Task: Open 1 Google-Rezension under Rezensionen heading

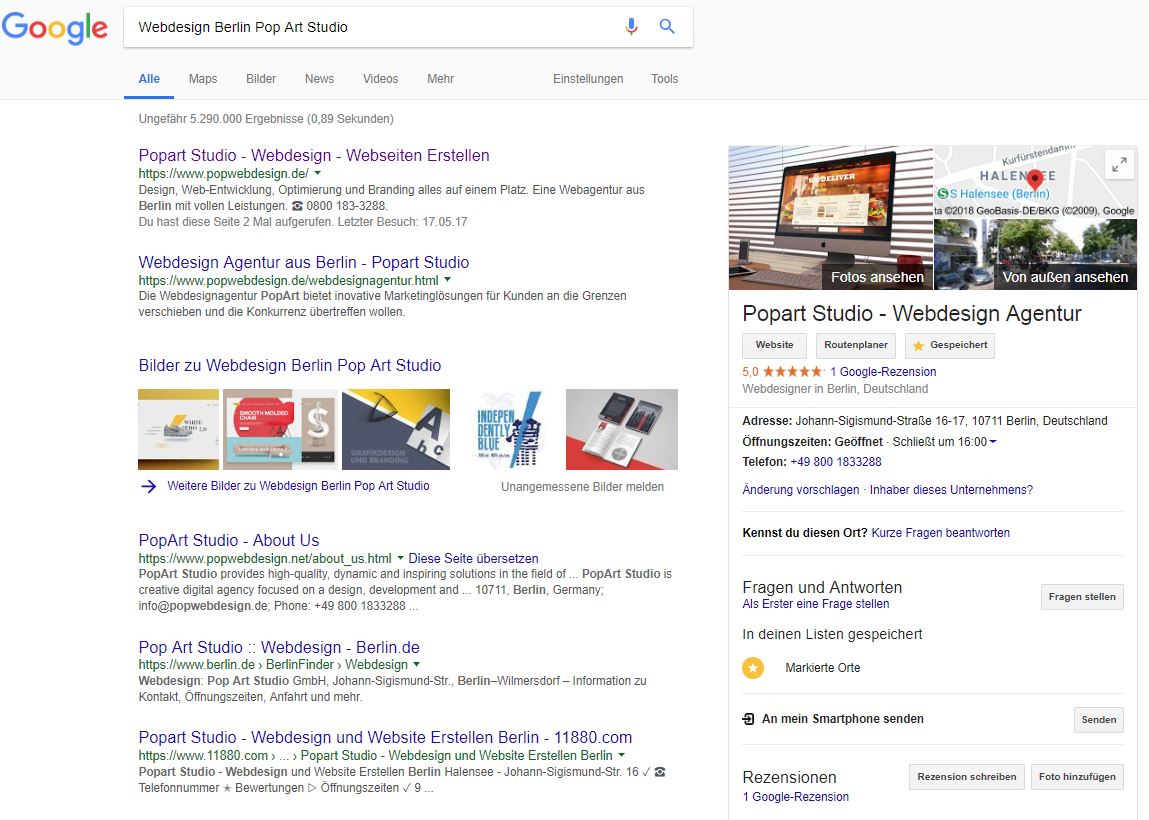Action: click(x=796, y=797)
